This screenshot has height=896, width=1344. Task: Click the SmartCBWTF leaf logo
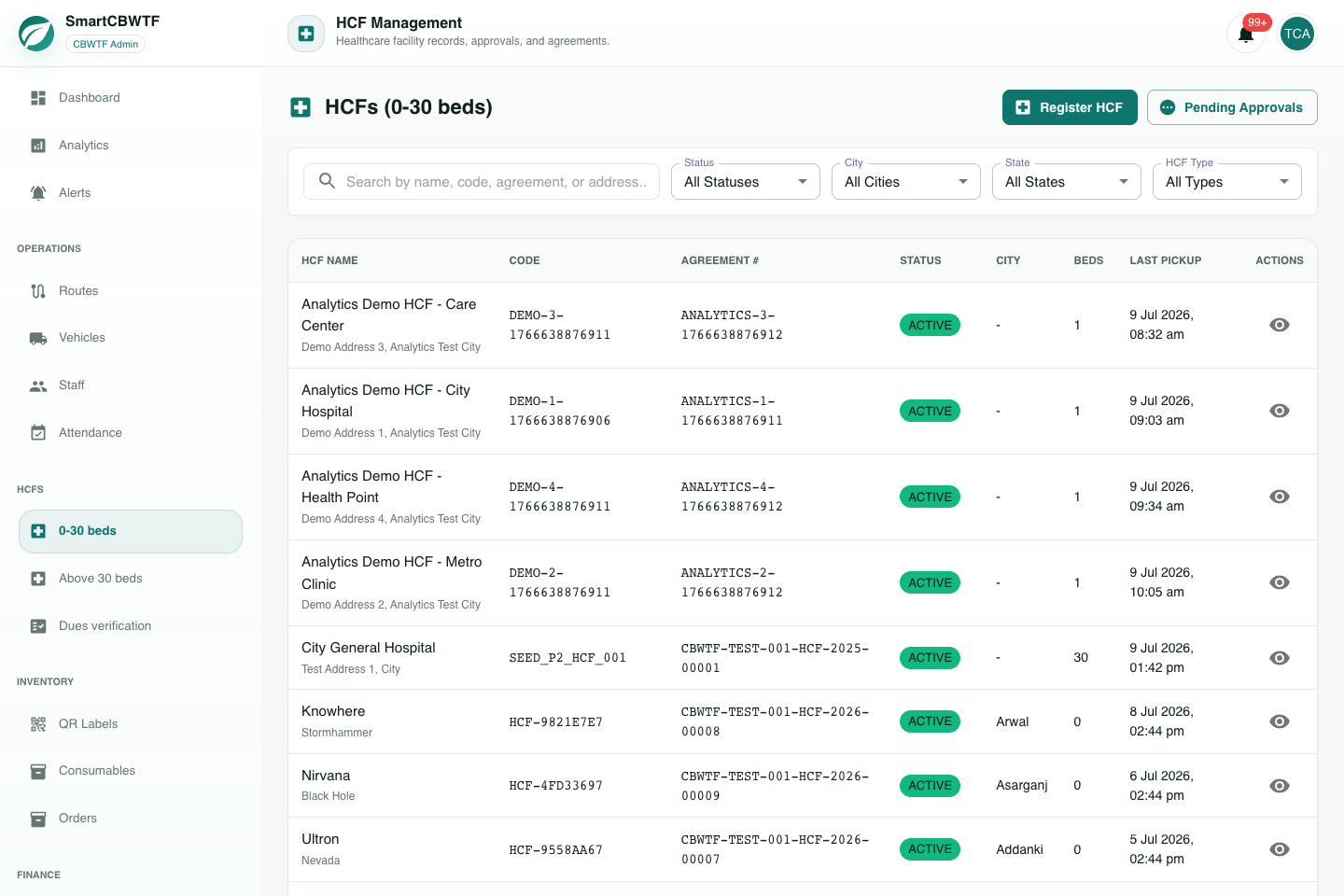[36, 34]
